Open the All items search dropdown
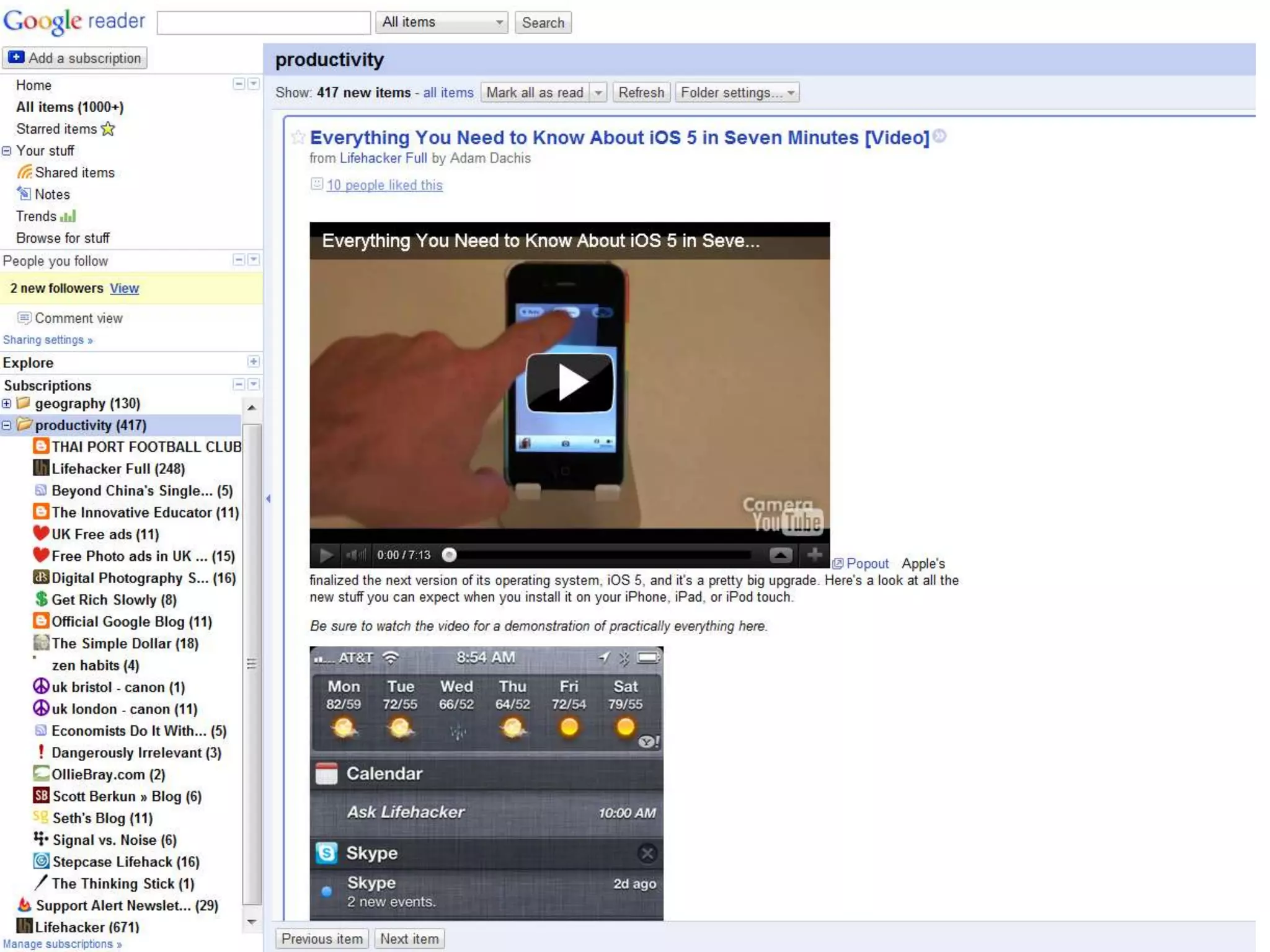This screenshot has height=952, width=1270. (x=442, y=23)
